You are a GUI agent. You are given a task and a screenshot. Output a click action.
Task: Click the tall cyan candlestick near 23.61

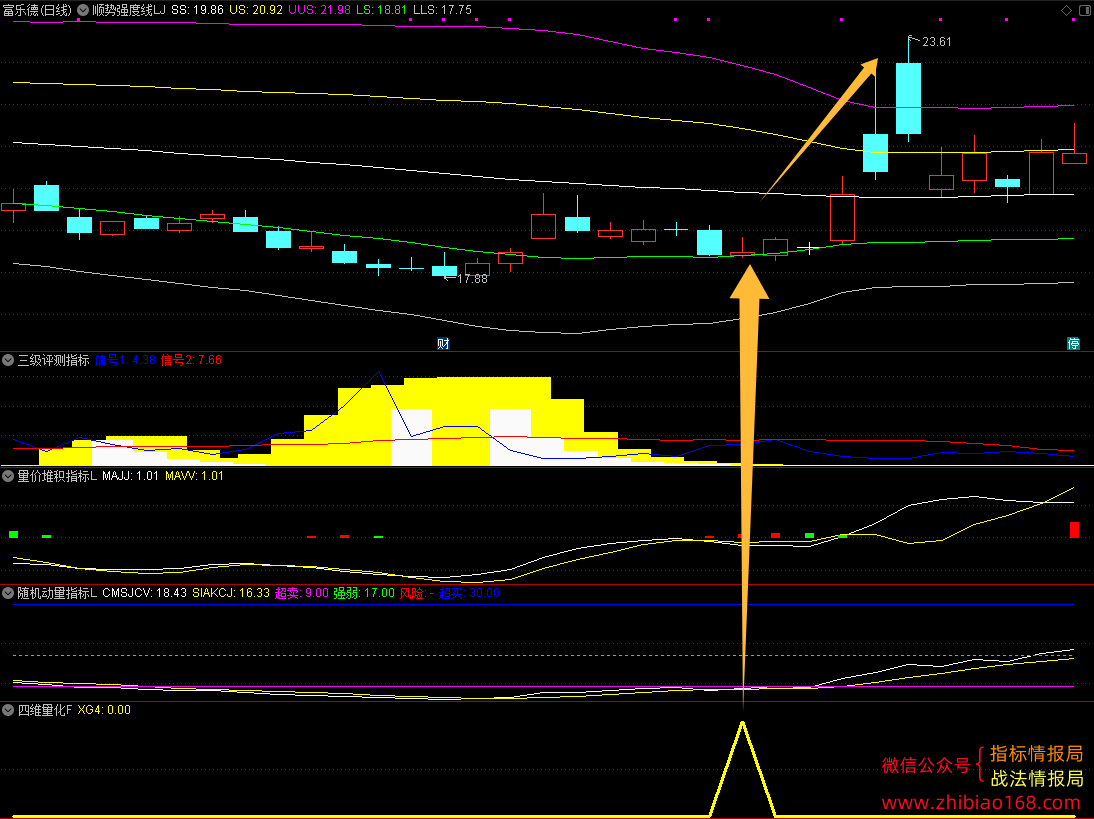coord(908,98)
